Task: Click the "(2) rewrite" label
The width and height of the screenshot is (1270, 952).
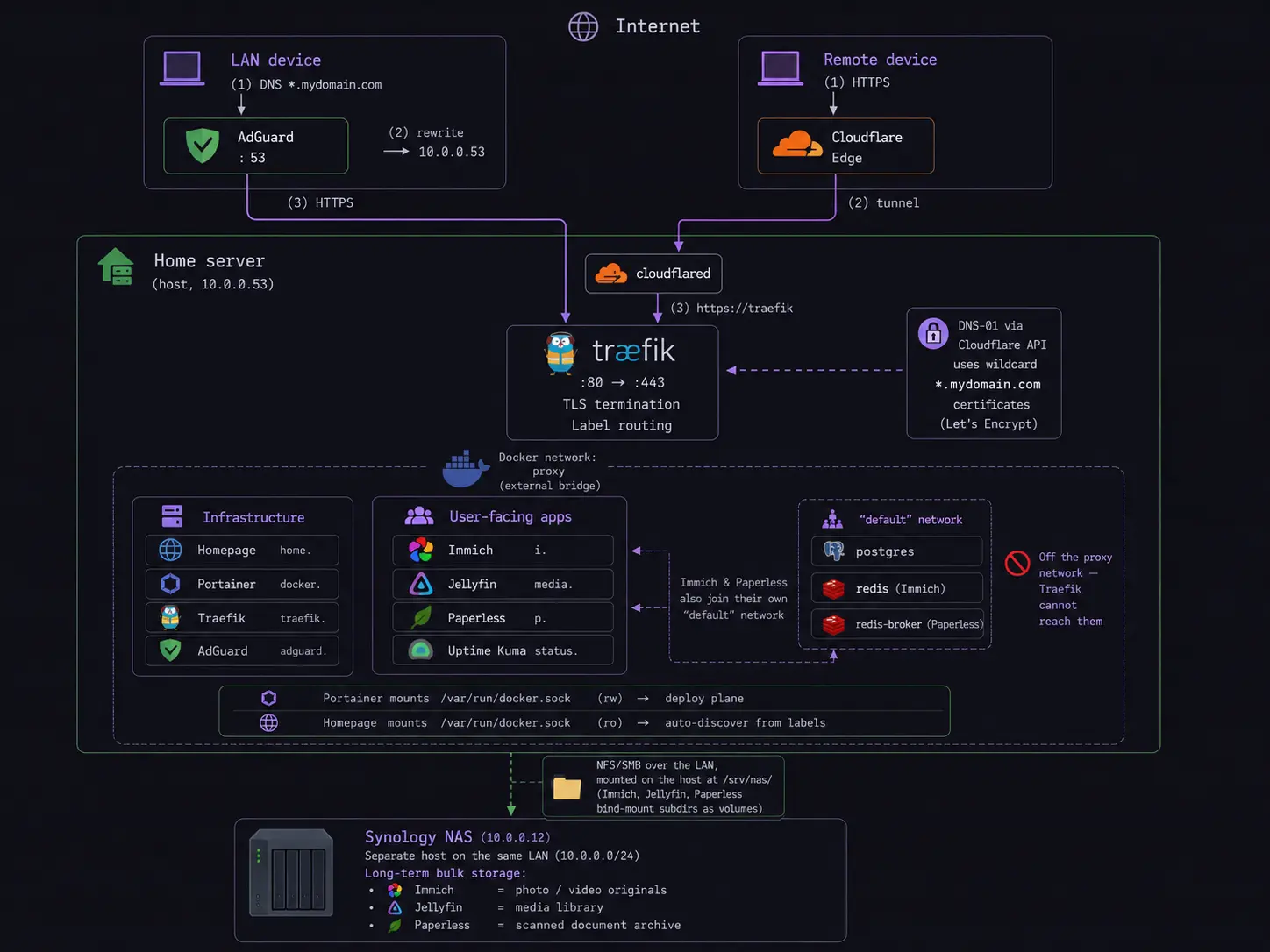Action: [426, 132]
